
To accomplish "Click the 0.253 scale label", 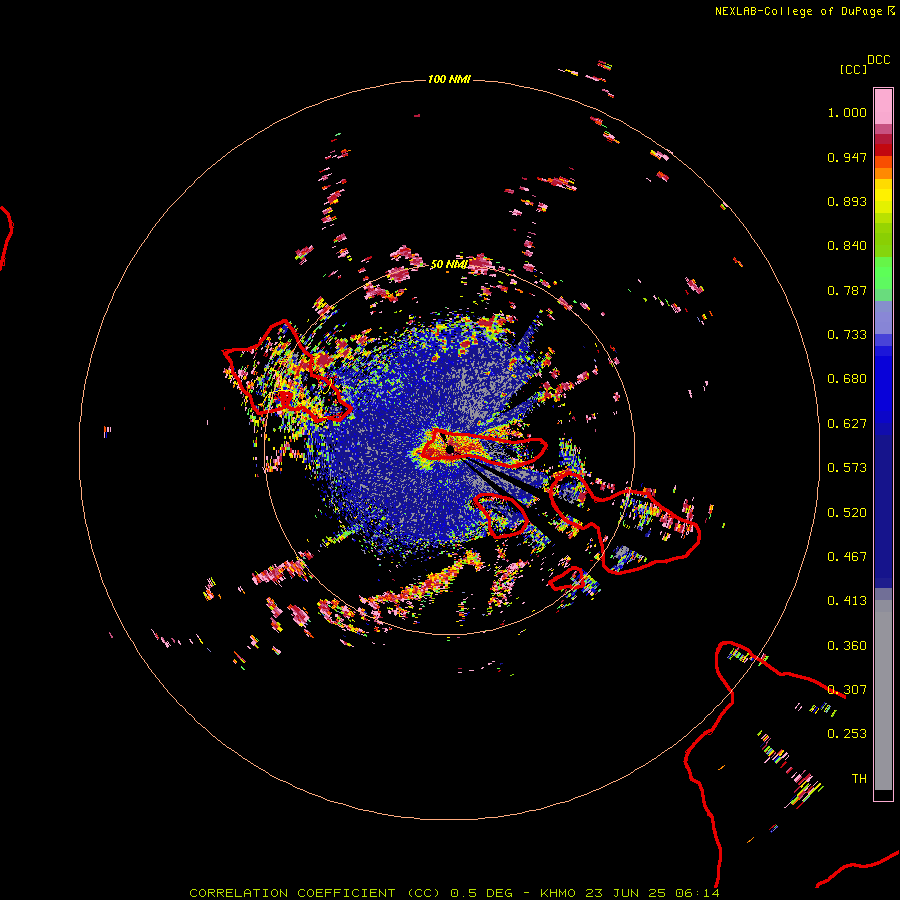I will coord(847,734).
